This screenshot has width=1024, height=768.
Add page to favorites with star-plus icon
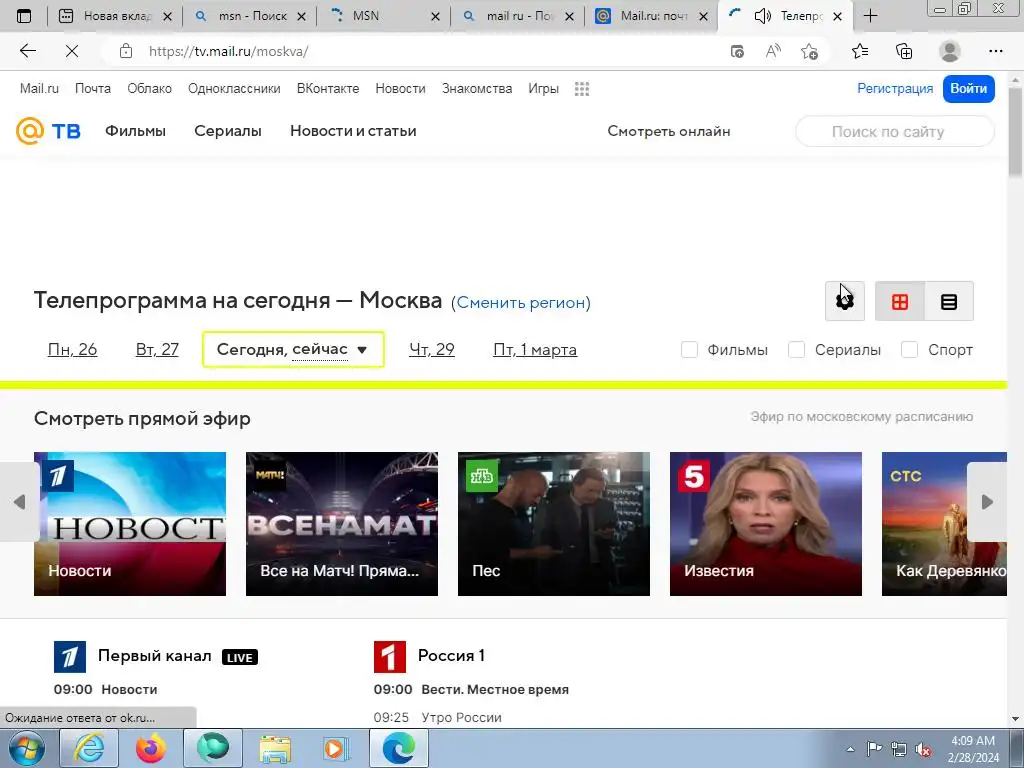tap(809, 51)
